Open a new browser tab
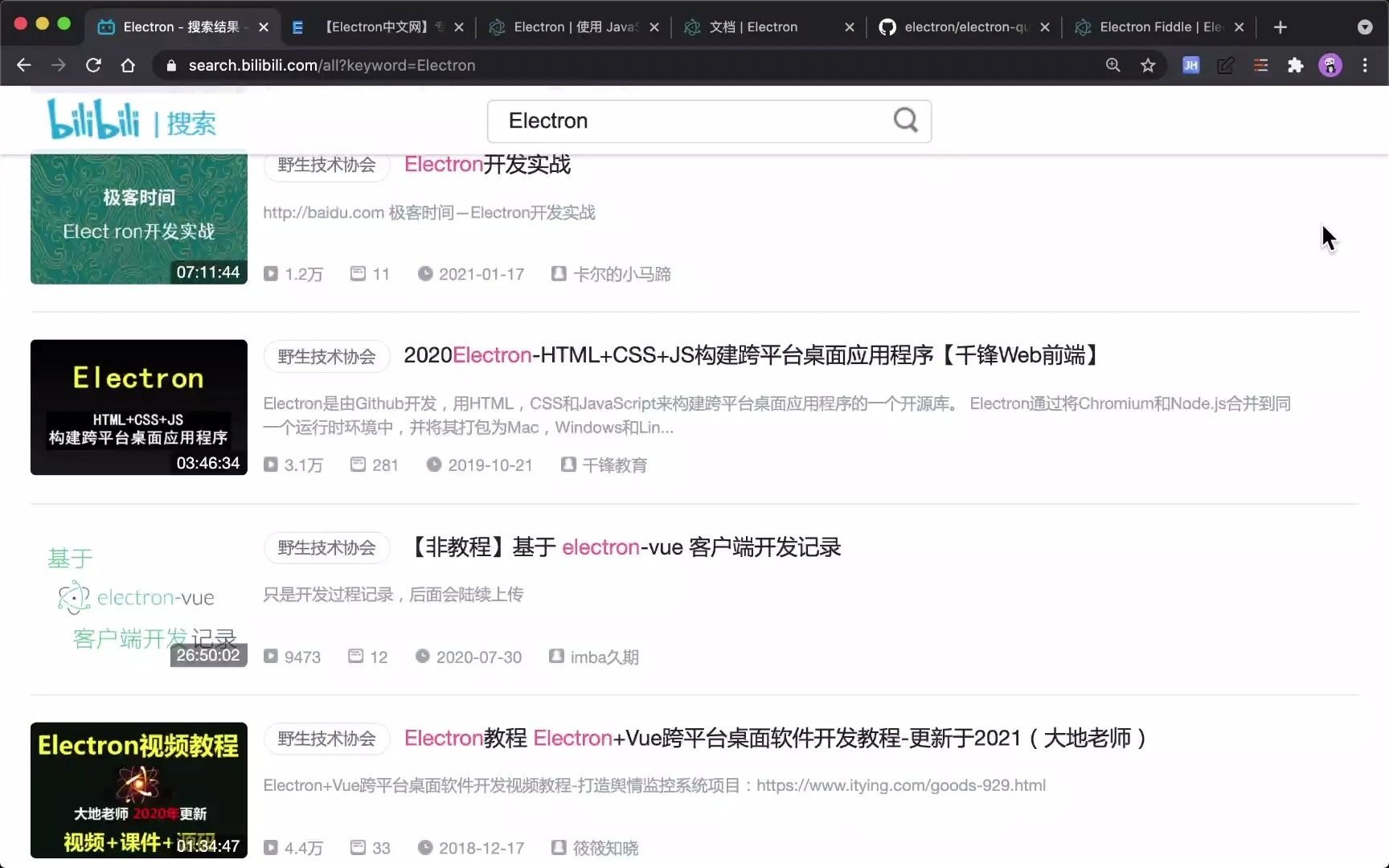 [x=1280, y=27]
